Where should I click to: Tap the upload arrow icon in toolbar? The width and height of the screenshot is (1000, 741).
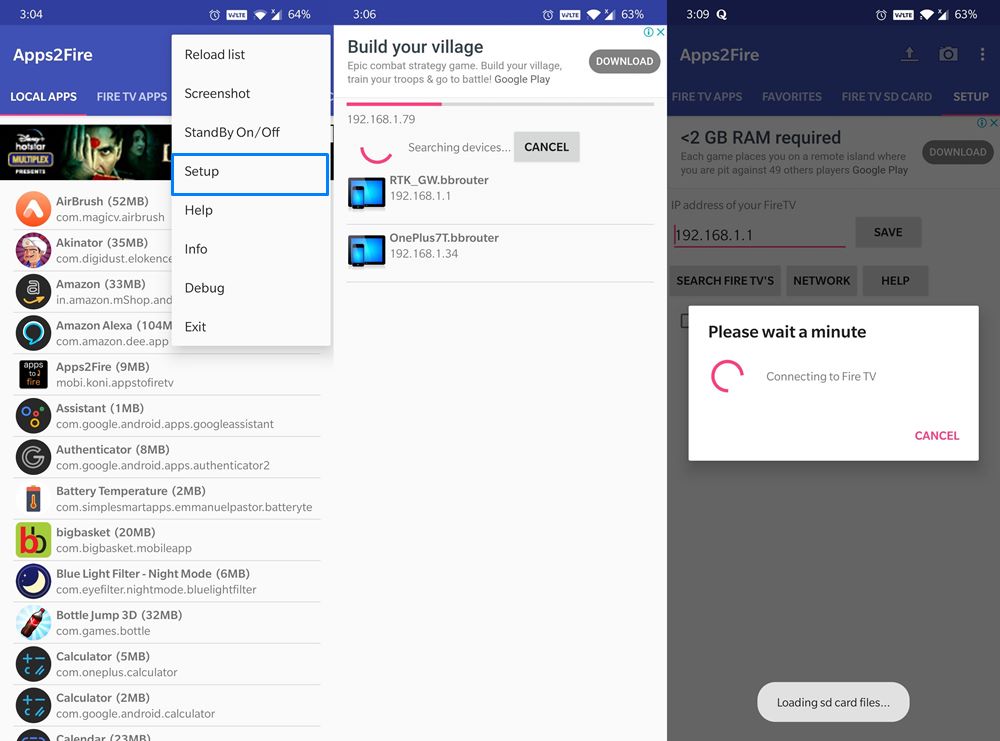point(909,55)
